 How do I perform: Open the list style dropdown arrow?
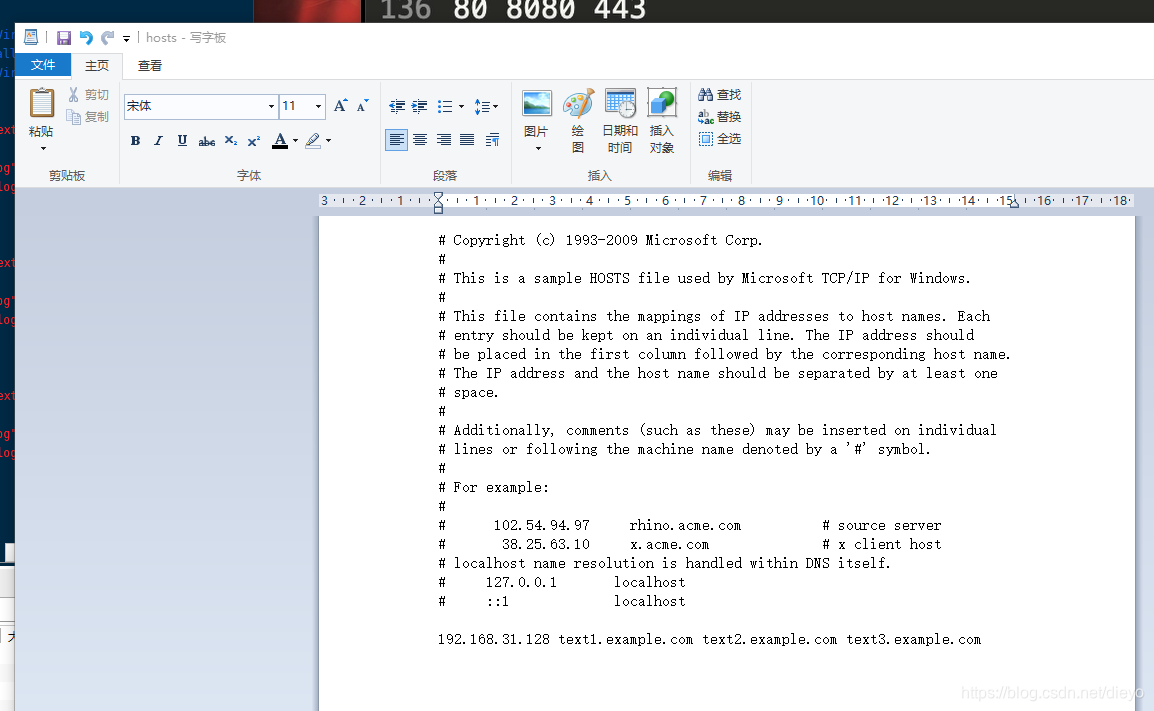461,107
